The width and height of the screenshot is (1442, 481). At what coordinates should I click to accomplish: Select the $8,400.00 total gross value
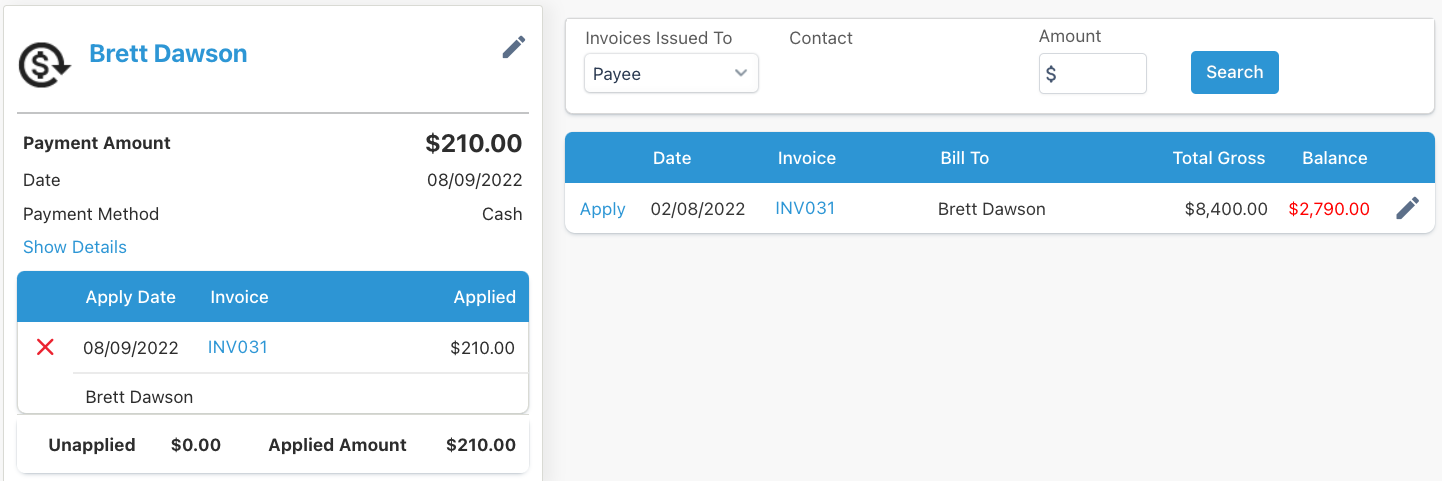[1226, 209]
